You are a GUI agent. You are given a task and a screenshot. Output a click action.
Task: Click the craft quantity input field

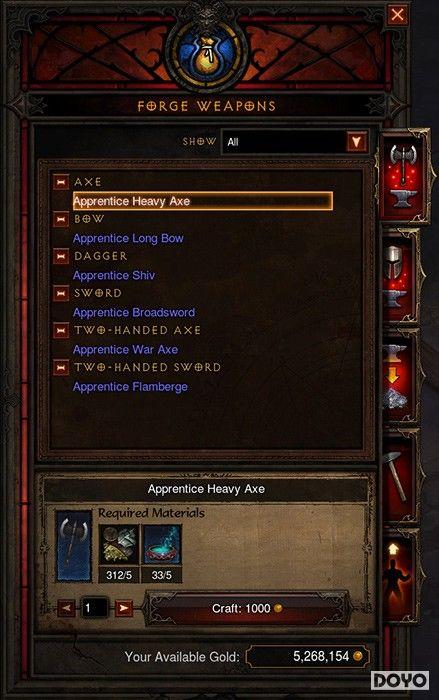tap(94, 608)
